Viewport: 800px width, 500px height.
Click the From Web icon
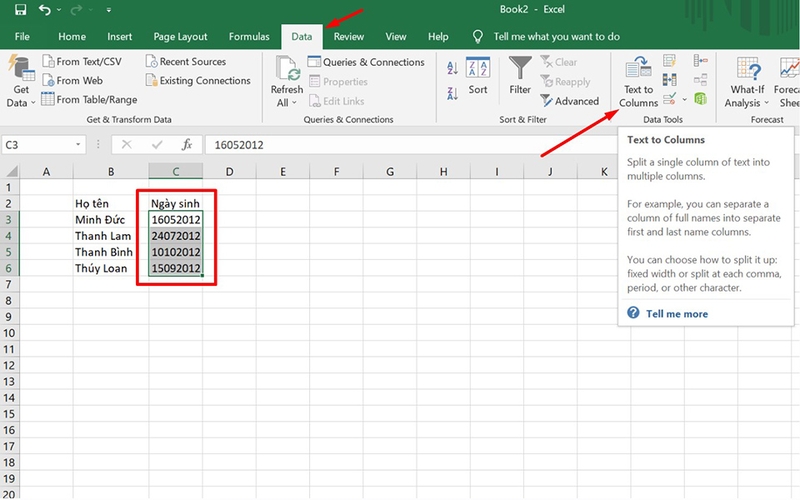click(x=48, y=81)
